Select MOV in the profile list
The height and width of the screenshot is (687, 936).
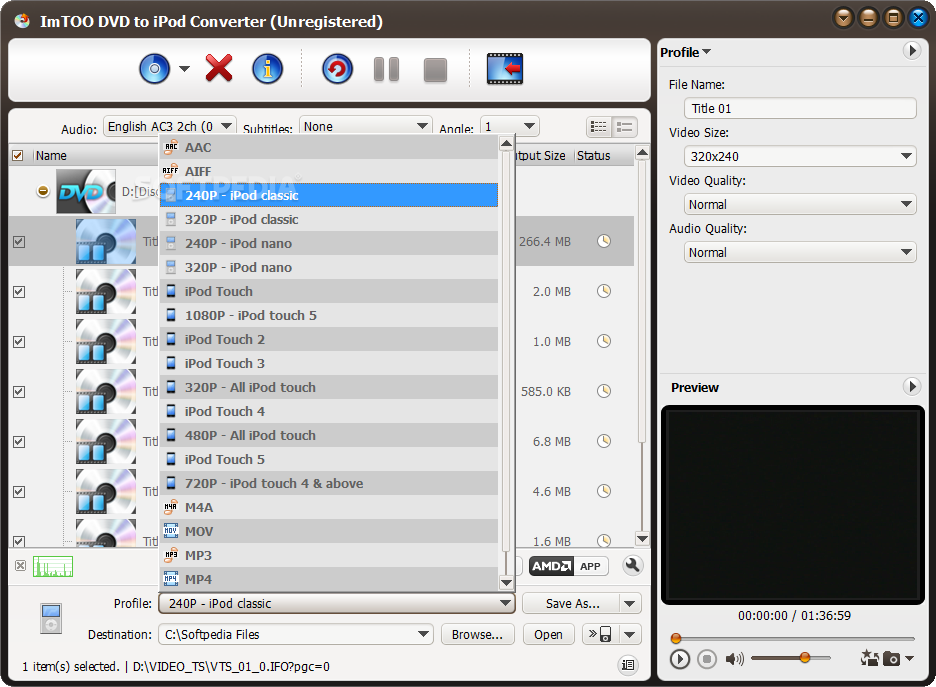(329, 531)
